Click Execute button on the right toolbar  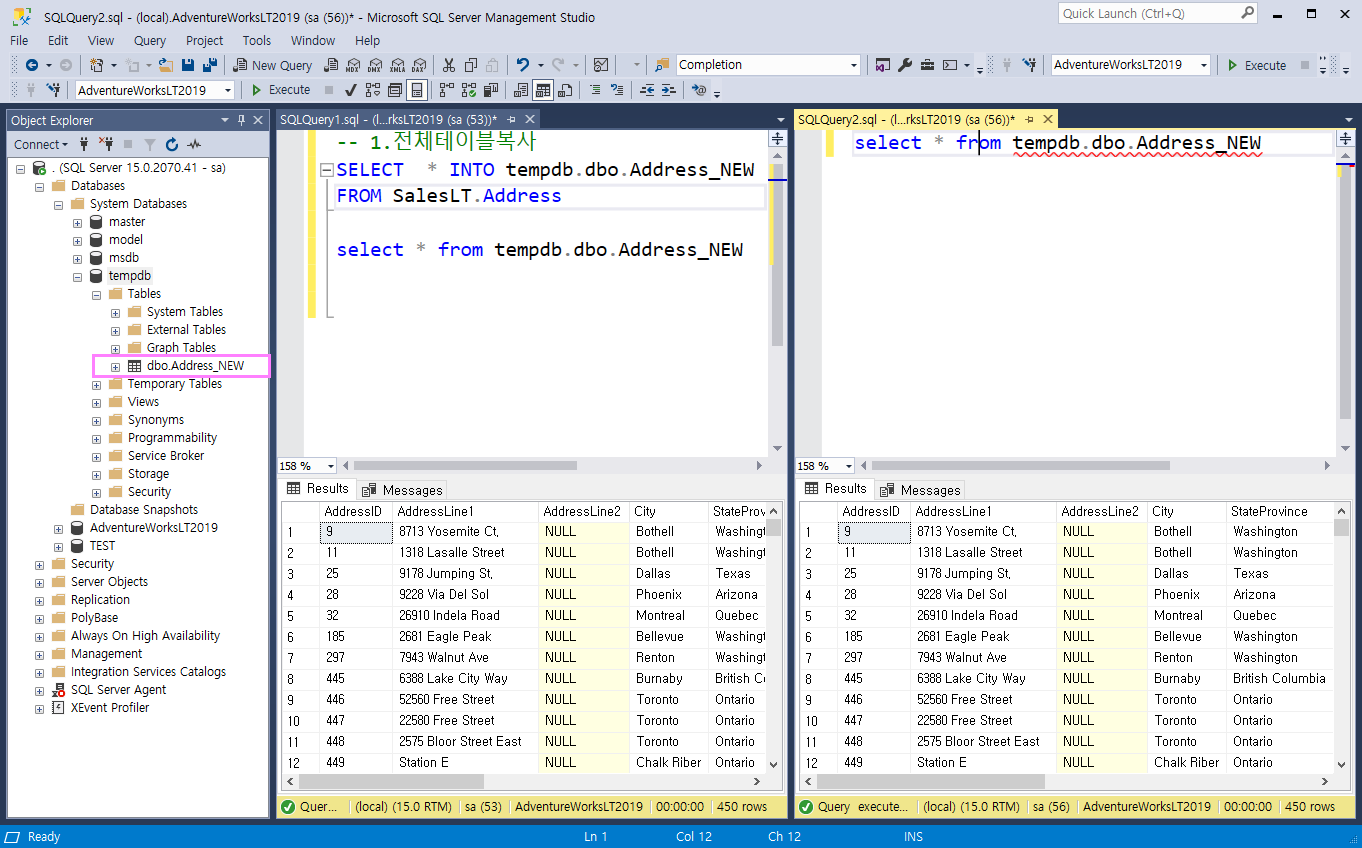click(x=1257, y=65)
